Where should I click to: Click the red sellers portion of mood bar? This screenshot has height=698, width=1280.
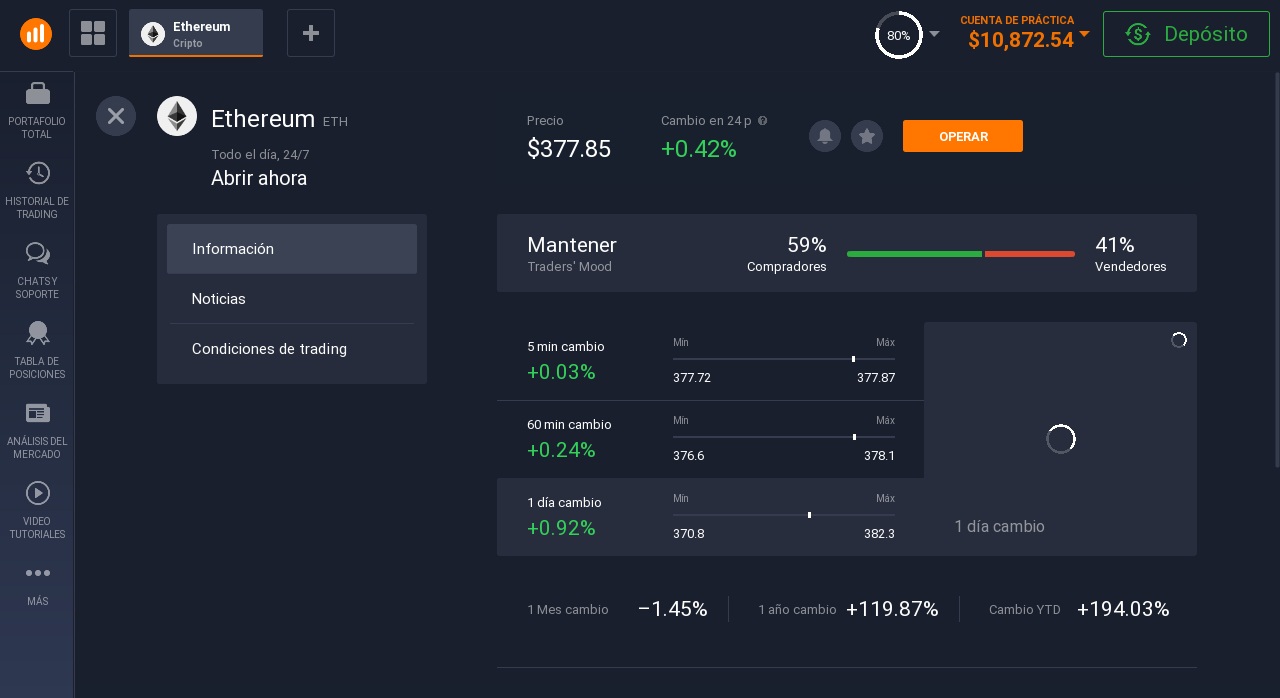pyautogui.click(x=1030, y=254)
